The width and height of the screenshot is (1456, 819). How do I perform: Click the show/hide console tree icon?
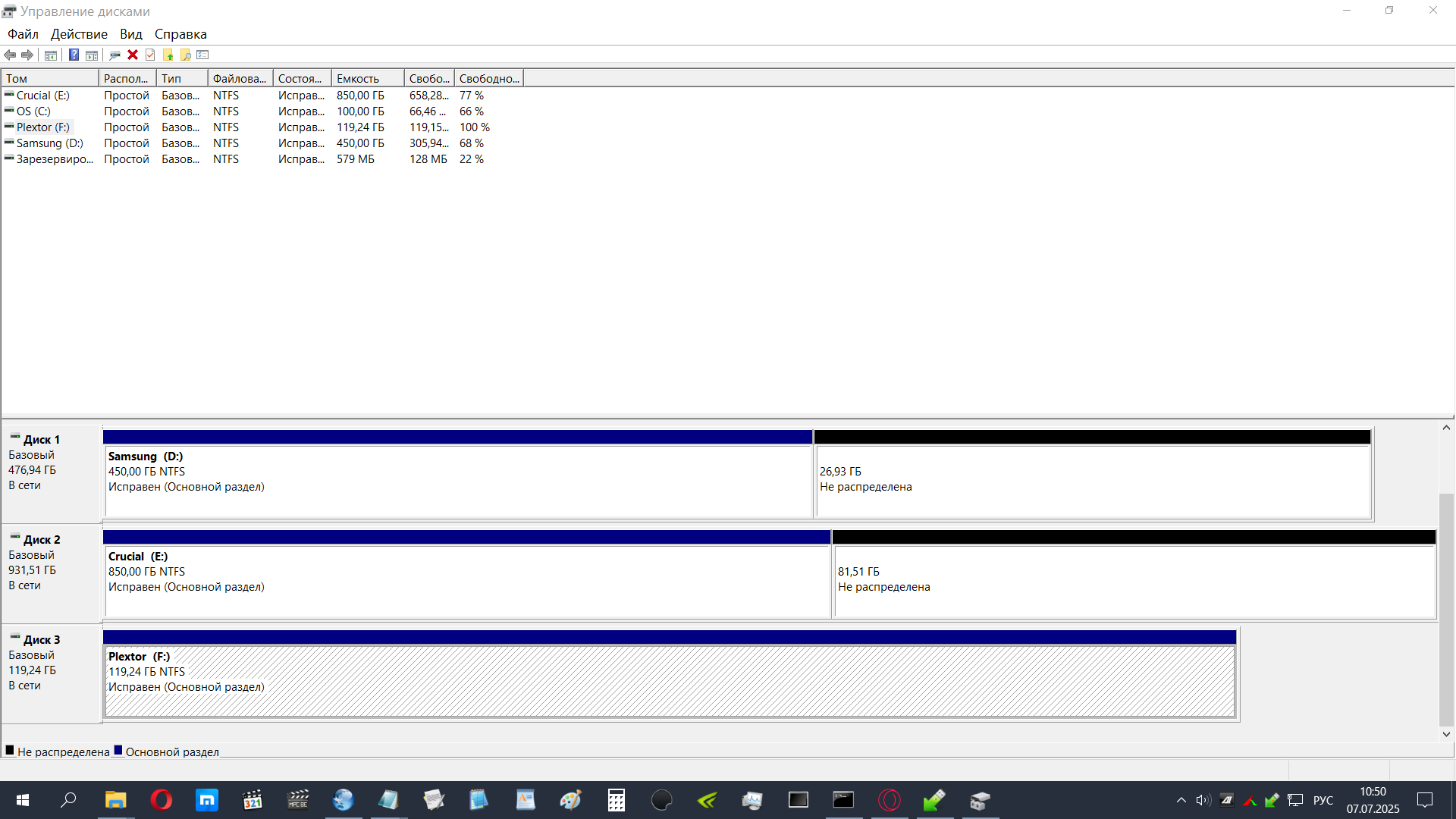click(51, 55)
